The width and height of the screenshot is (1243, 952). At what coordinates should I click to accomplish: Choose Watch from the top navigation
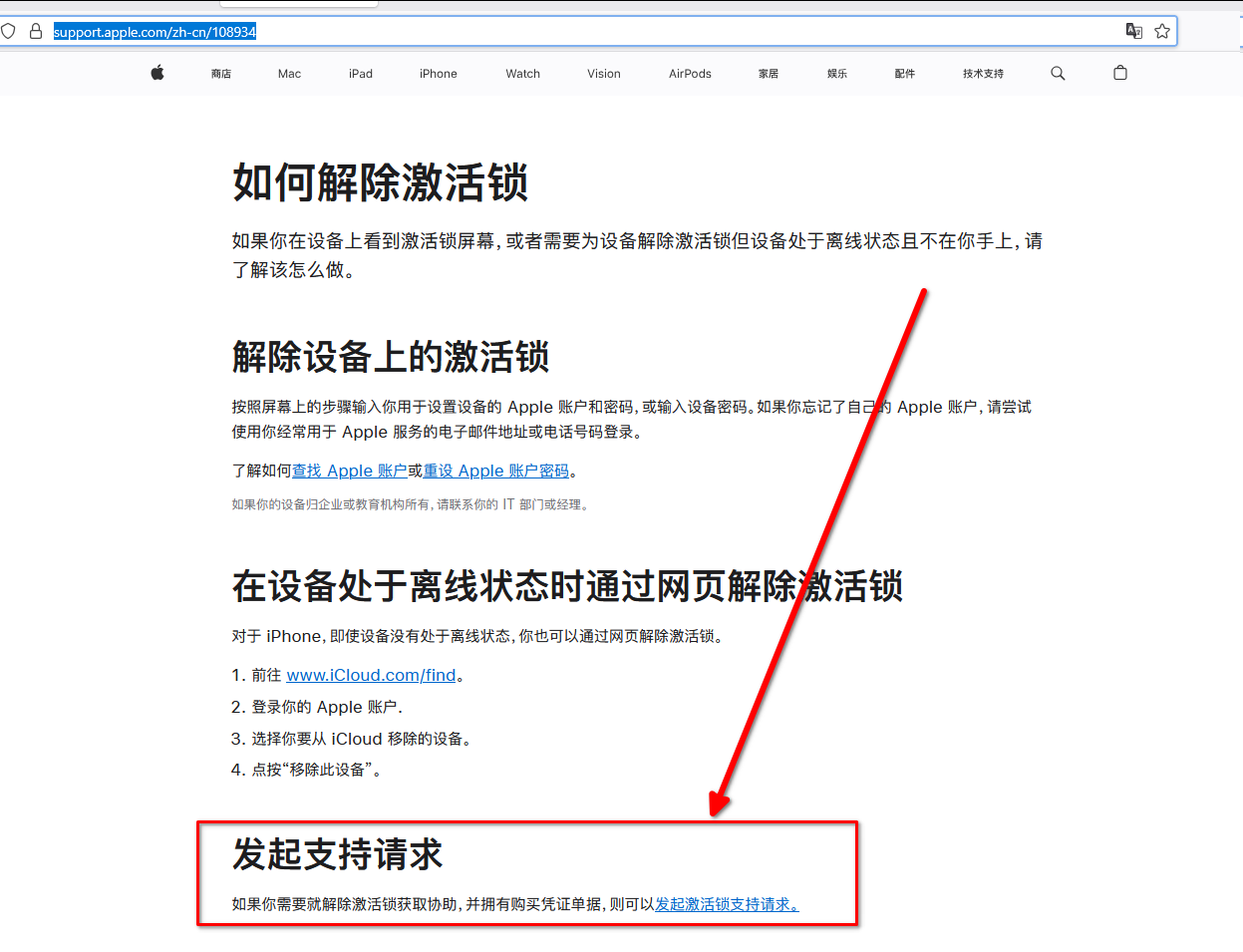[x=522, y=74]
